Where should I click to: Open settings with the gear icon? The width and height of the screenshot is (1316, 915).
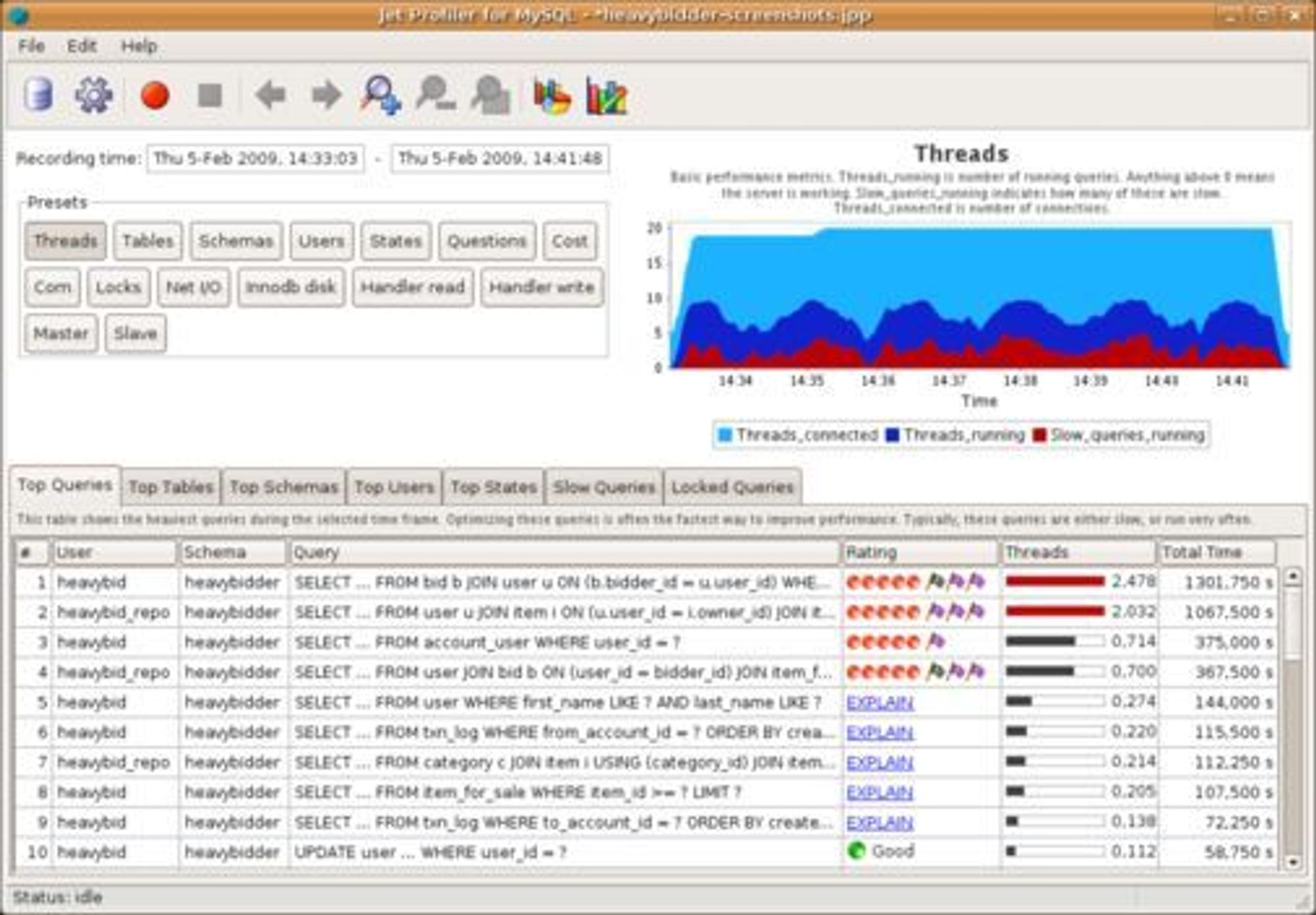click(93, 94)
